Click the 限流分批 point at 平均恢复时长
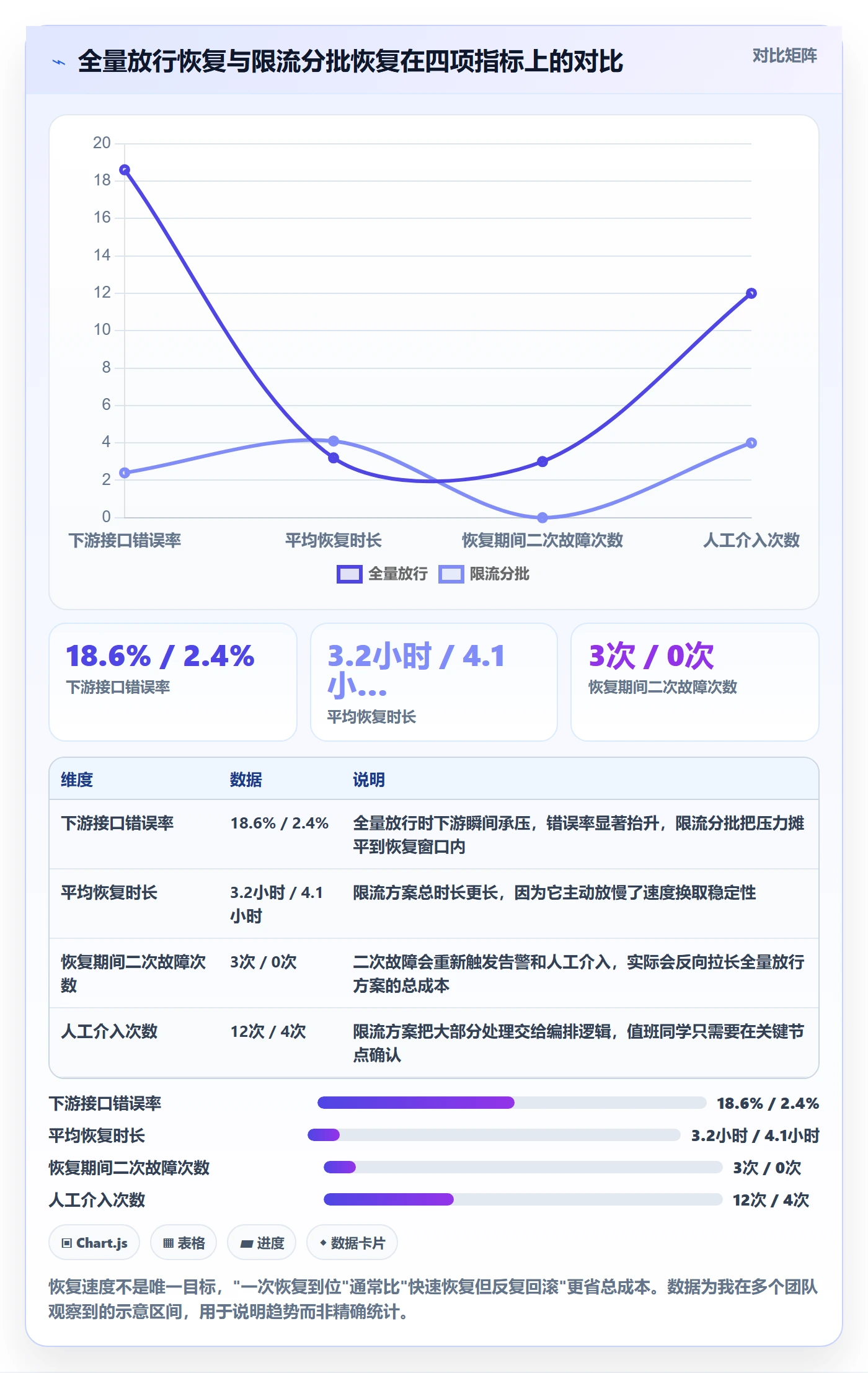 point(334,441)
